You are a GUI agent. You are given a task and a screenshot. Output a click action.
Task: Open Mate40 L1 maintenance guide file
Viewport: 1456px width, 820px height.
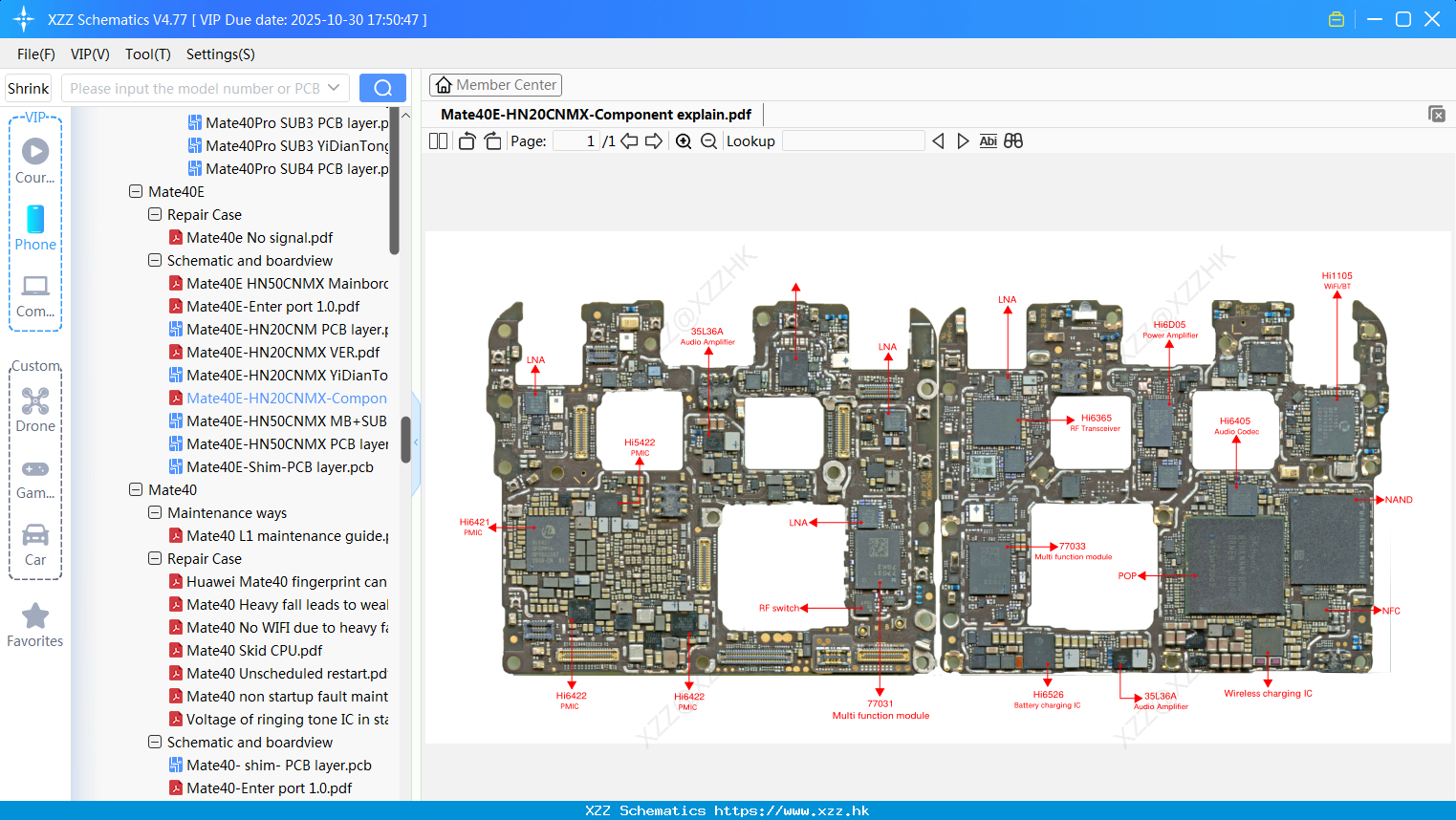click(x=278, y=535)
